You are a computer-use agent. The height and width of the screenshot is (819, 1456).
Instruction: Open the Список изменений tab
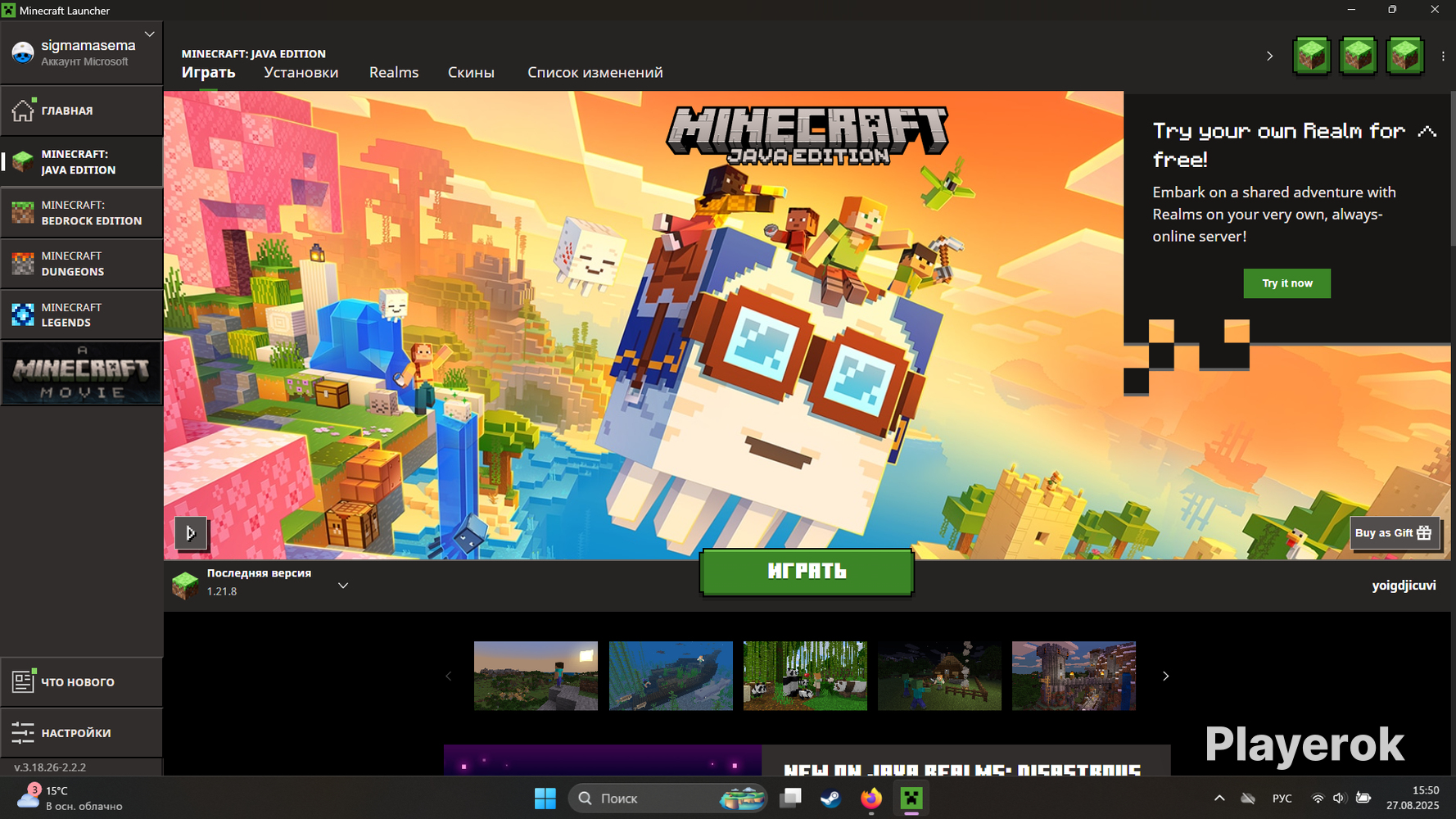(595, 72)
